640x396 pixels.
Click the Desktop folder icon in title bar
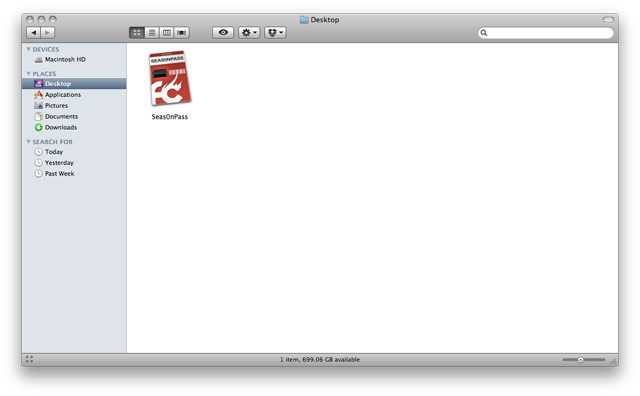coord(304,20)
